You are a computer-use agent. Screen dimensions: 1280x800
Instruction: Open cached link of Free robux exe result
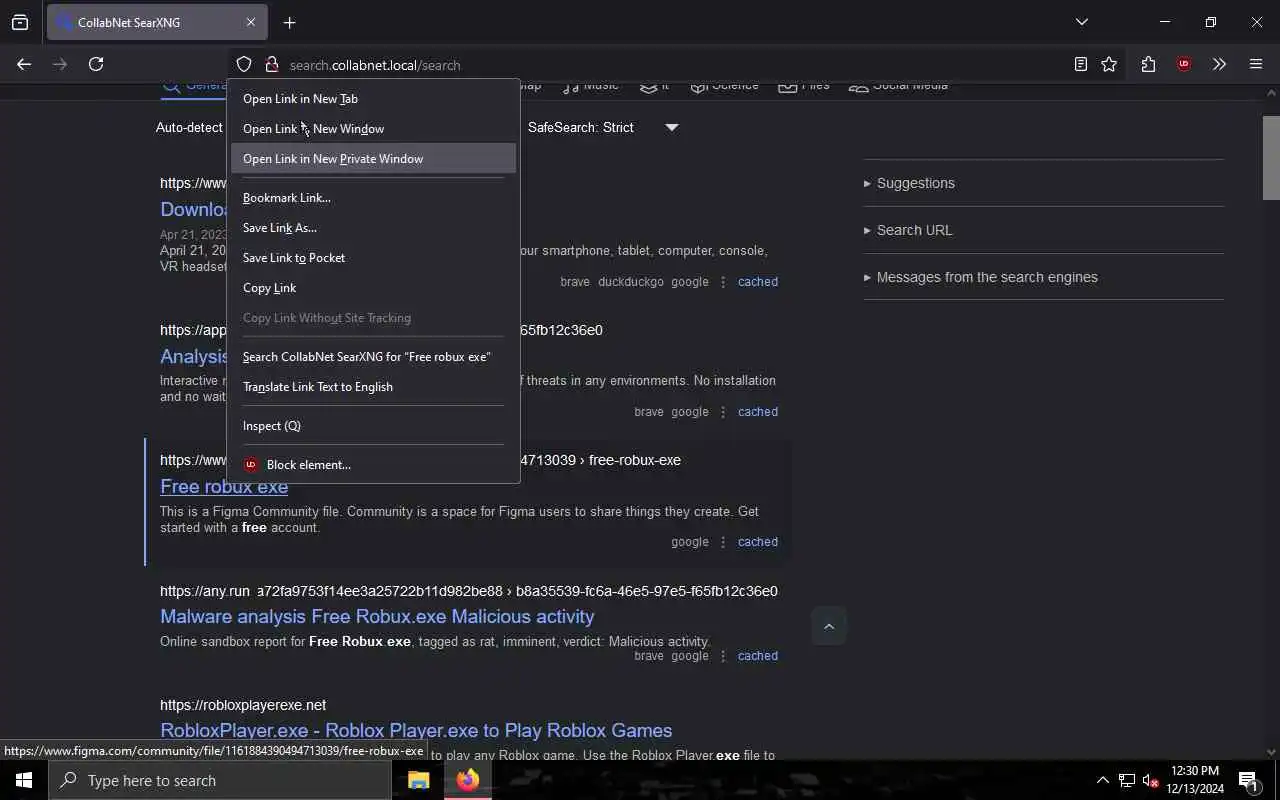pos(758,542)
